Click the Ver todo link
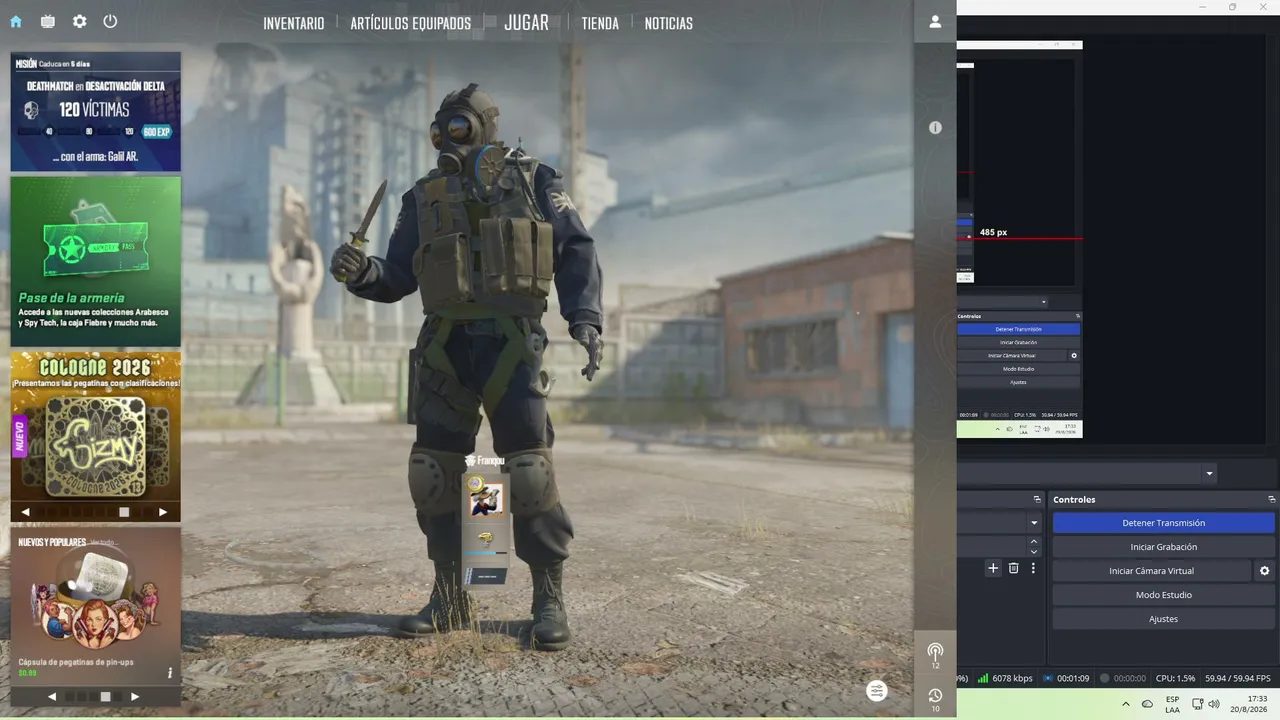This screenshot has width=1280, height=720. pyautogui.click(x=102, y=542)
